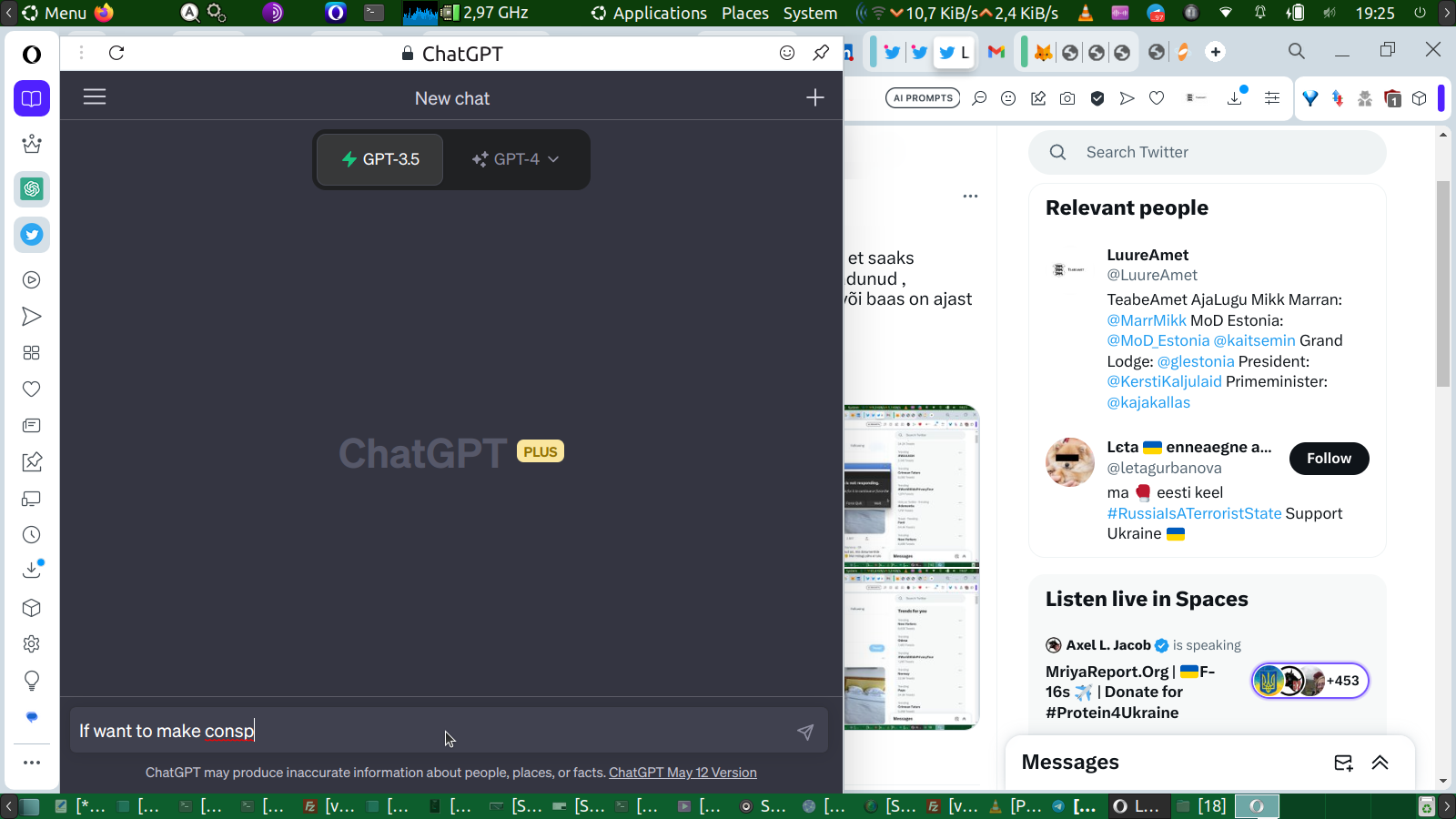This screenshot has height=819, width=1456.
Task: Switch to the active Twitter tab labeled L
Action: click(955, 52)
